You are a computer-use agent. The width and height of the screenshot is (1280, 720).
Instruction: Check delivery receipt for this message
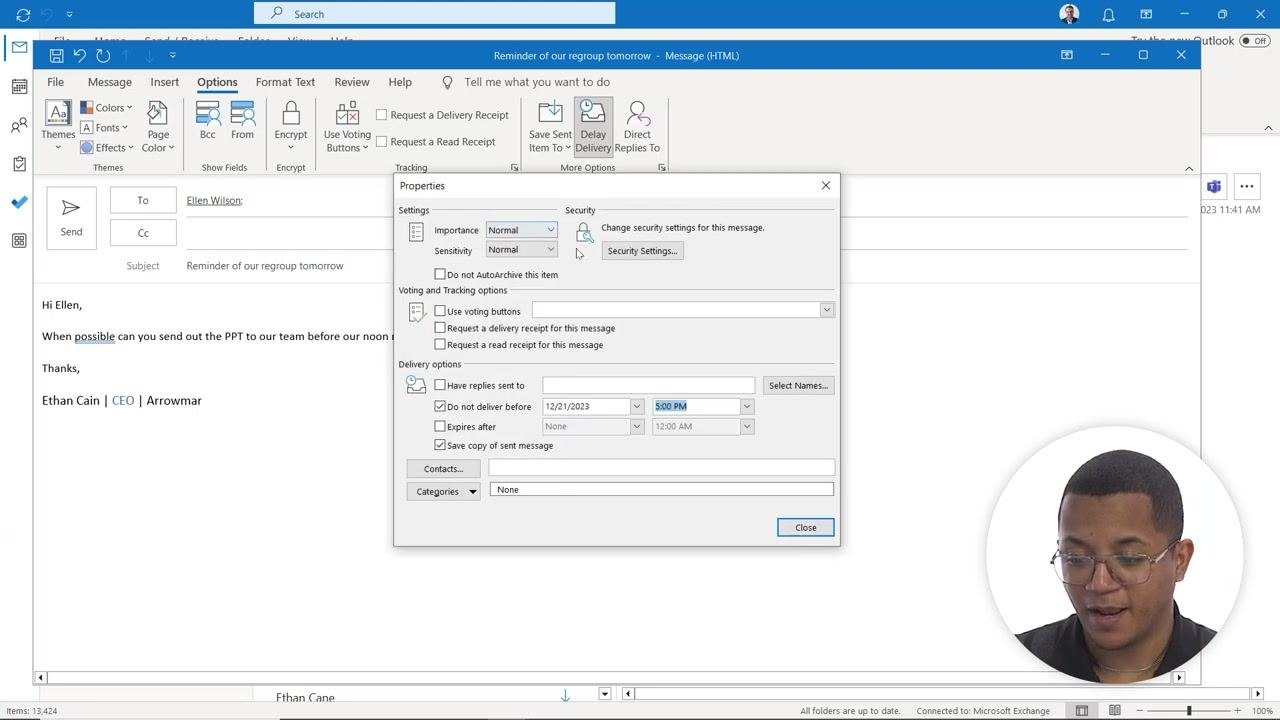(440, 328)
